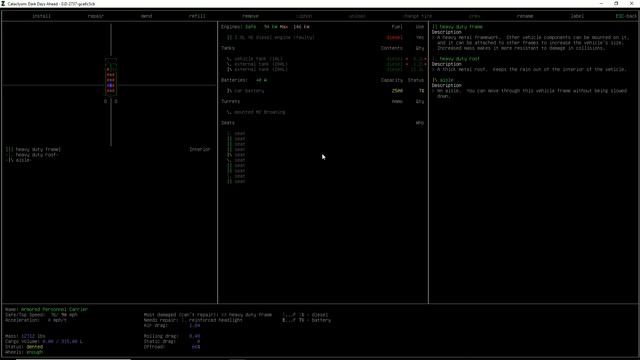Close the Cataclysm window
The width and height of the screenshot is (640, 360).
[x=631, y=4]
